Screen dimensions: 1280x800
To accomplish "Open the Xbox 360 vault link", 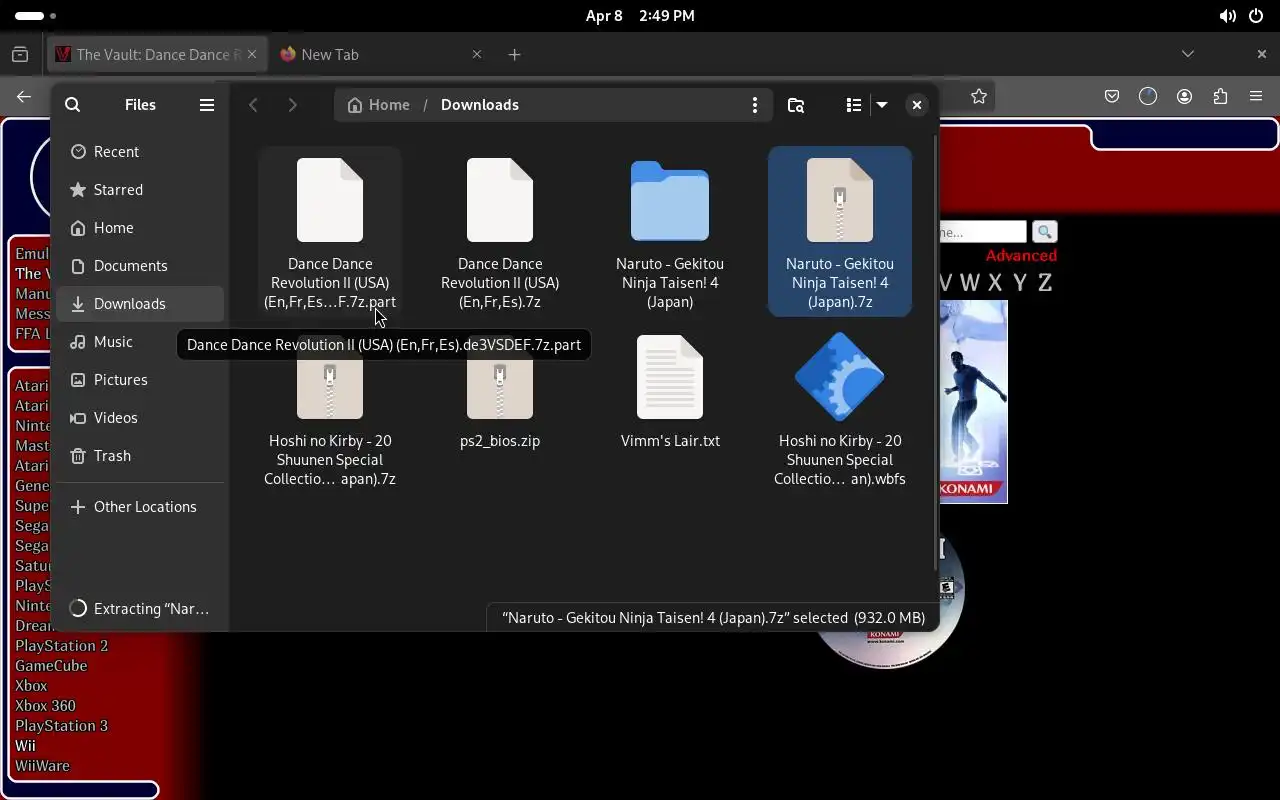I will coord(45,706).
